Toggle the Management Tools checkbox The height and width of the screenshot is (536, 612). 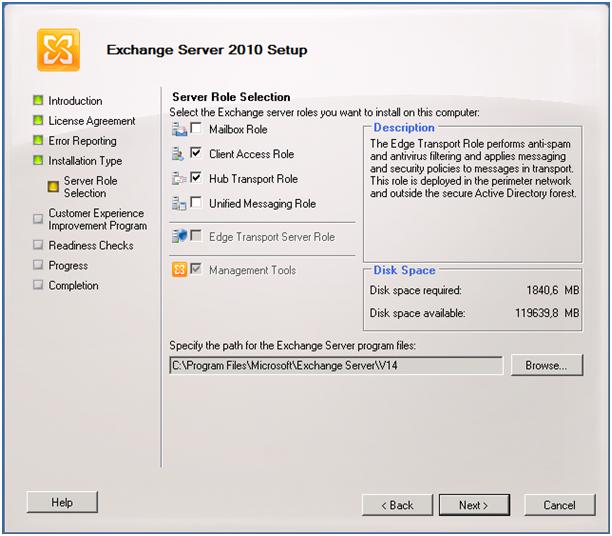pyautogui.click(x=196, y=269)
